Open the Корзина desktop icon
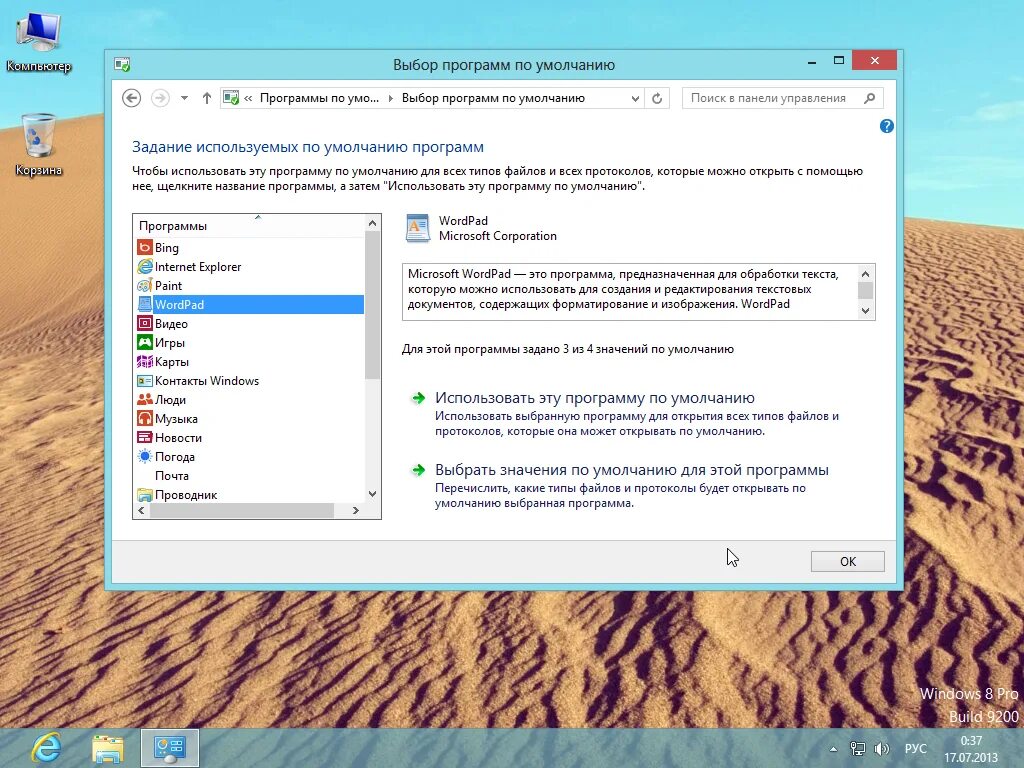Screen dimensions: 1024x768 (39, 144)
